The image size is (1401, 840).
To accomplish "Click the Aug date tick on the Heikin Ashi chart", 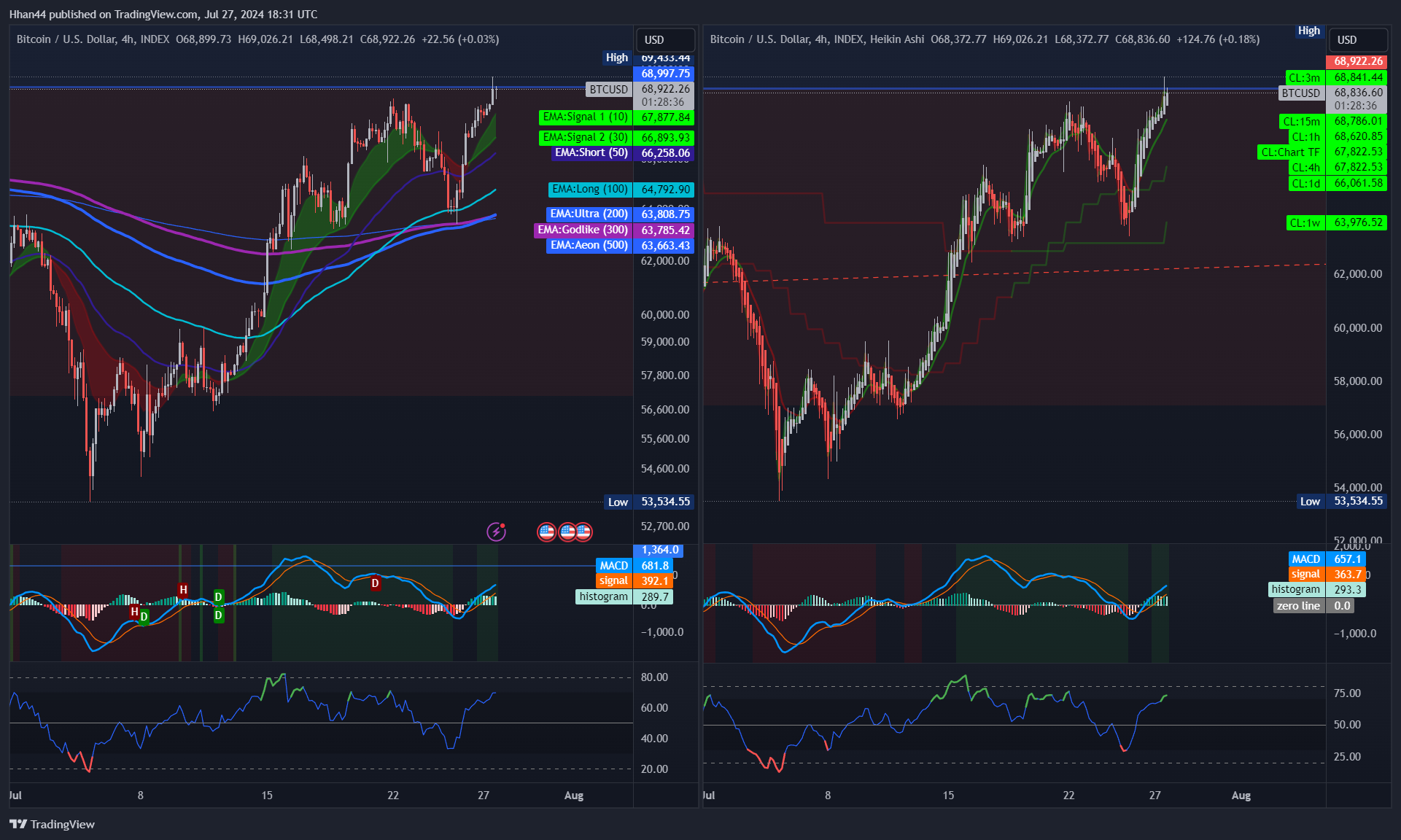I will pos(1241,796).
